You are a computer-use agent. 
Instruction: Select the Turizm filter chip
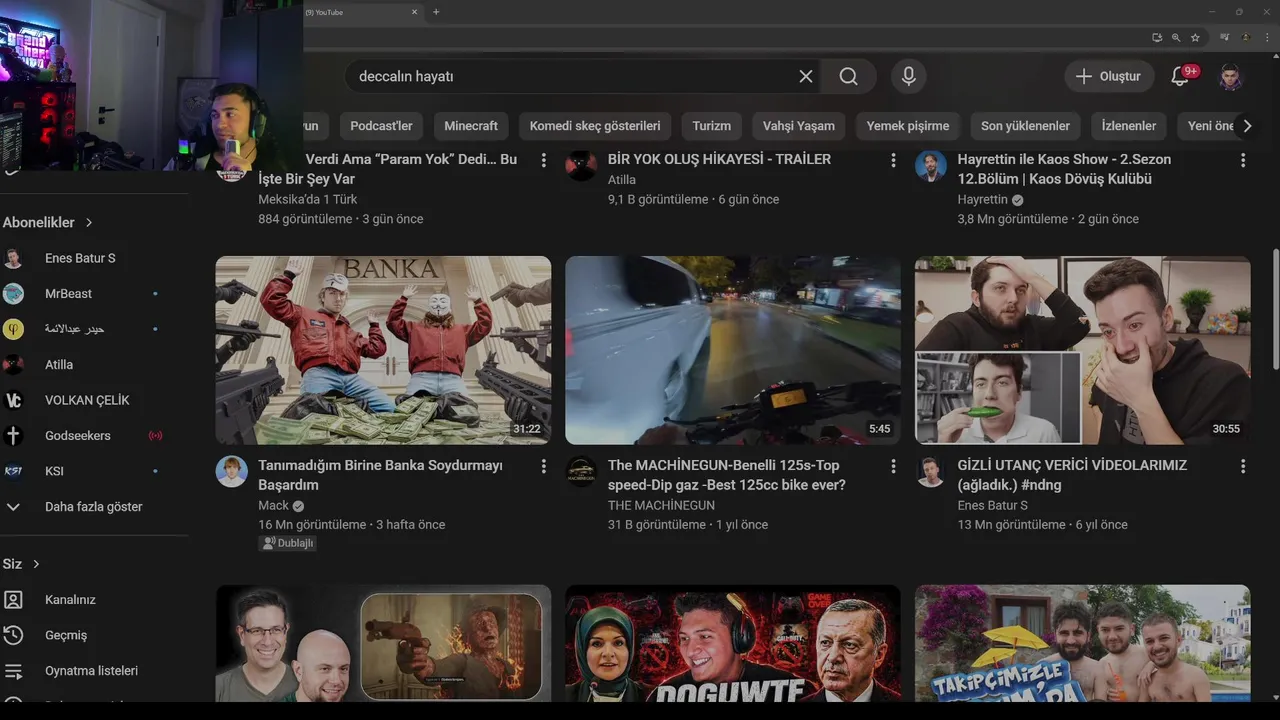pos(712,126)
